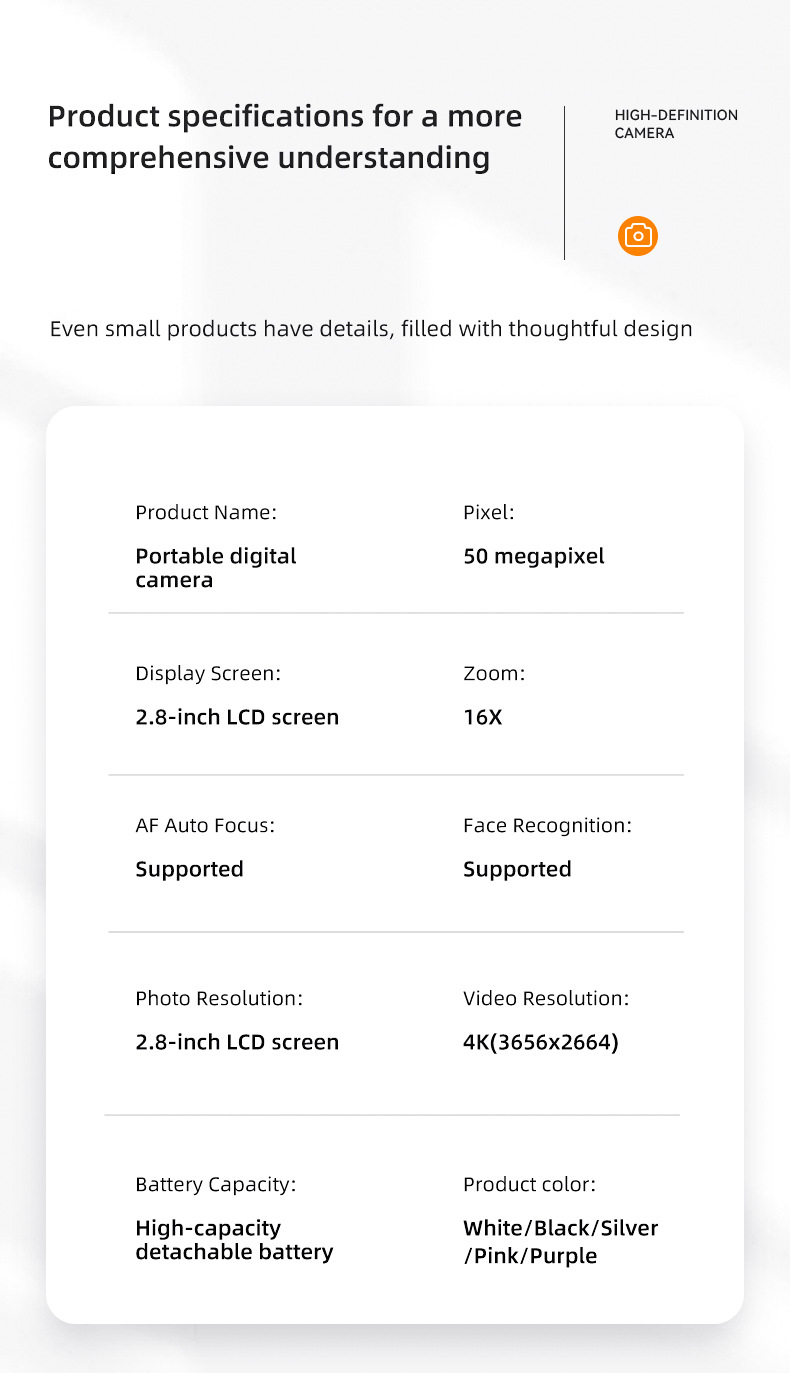Select the LCD screen value under Display Screen
The height and width of the screenshot is (1373, 790).
click(x=237, y=717)
